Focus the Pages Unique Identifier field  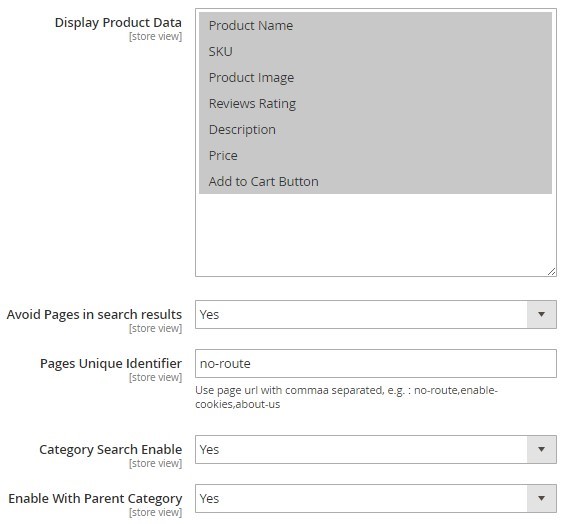coord(376,363)
